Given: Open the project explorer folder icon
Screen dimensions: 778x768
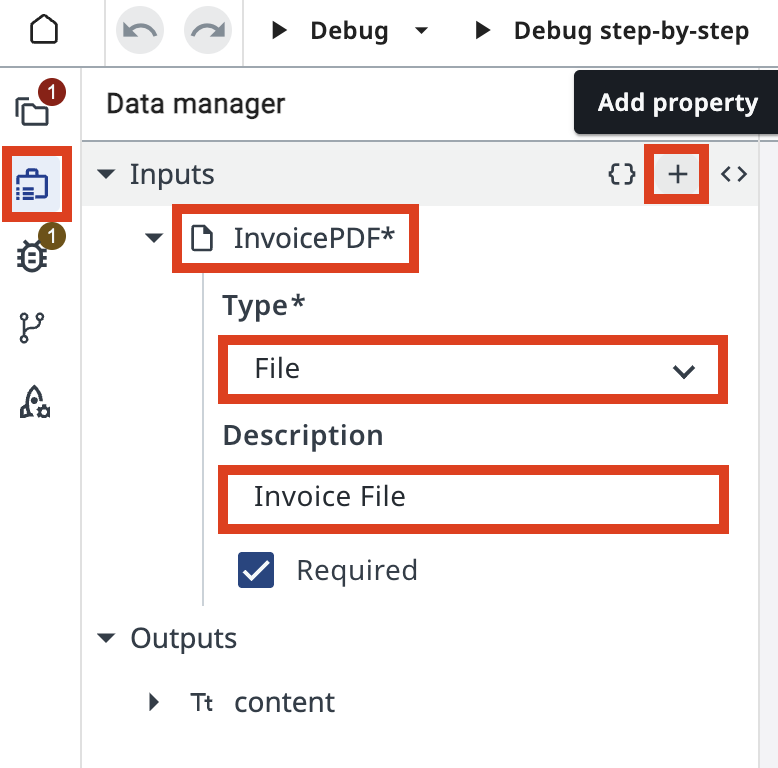Looking at the screenshot, I should 32,110.
